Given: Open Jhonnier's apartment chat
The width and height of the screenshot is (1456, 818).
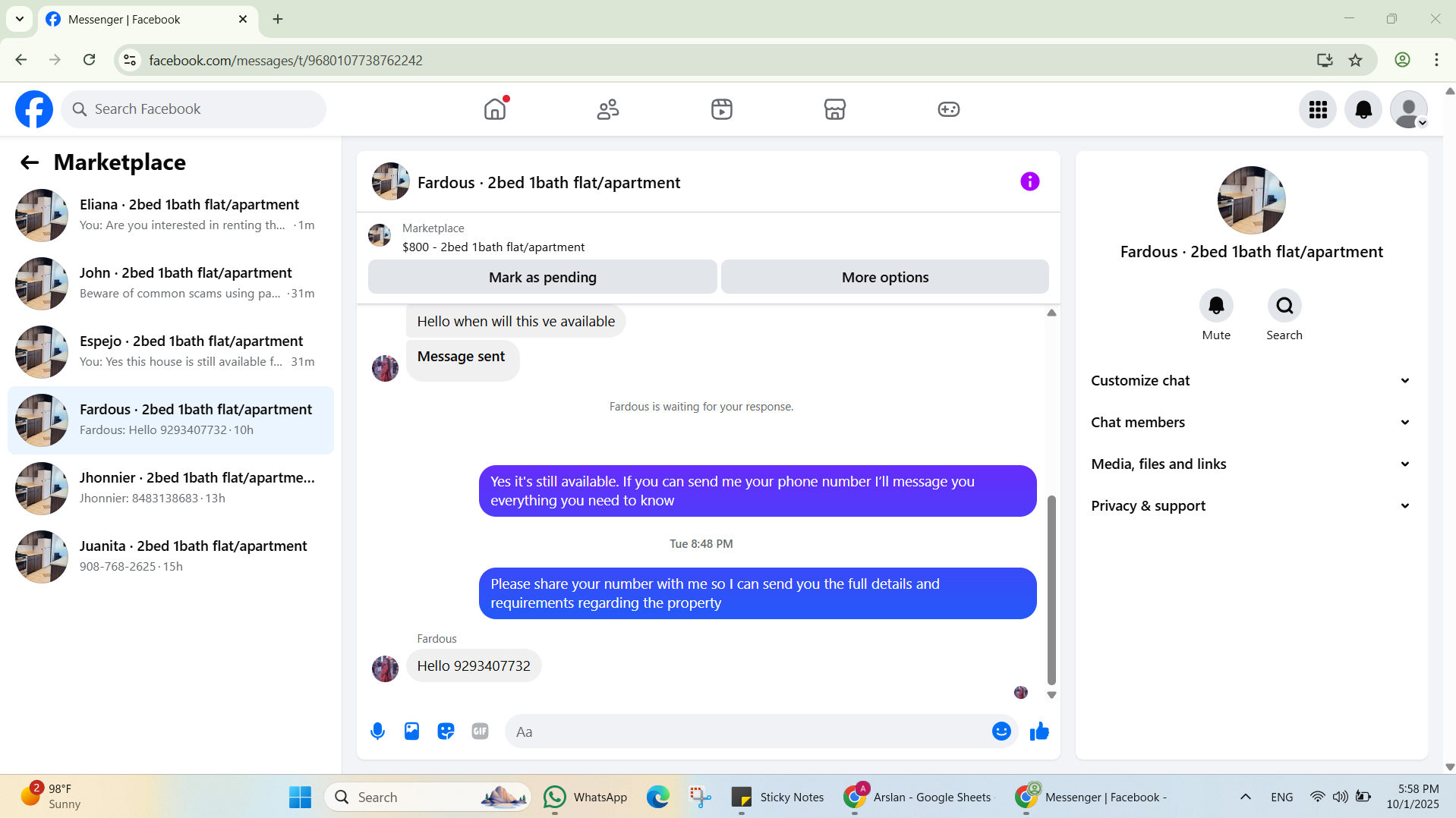Looking at the screenshot, I should (171, 489).
